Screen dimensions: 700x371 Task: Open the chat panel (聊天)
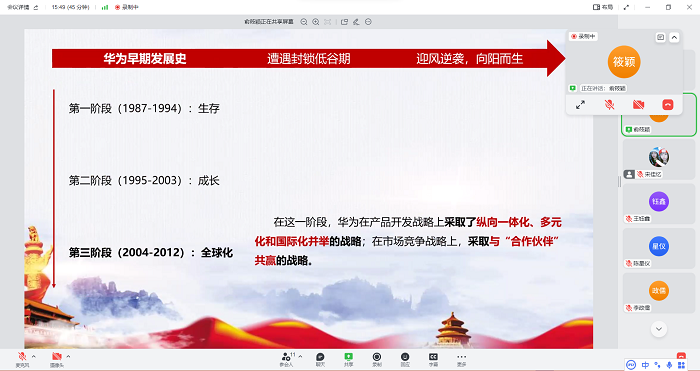click(x=320, y=359)
